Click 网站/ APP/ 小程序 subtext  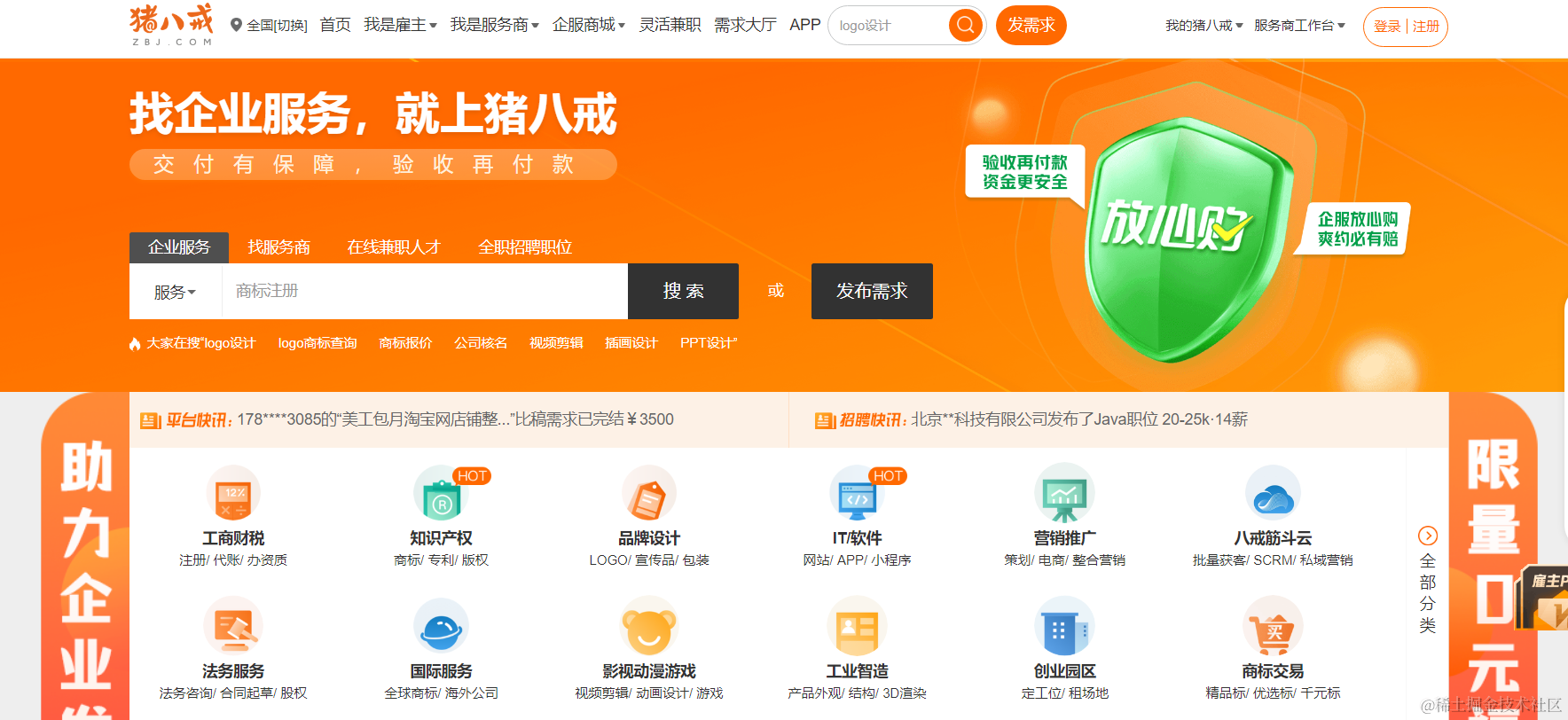click(x=857, y=560)
